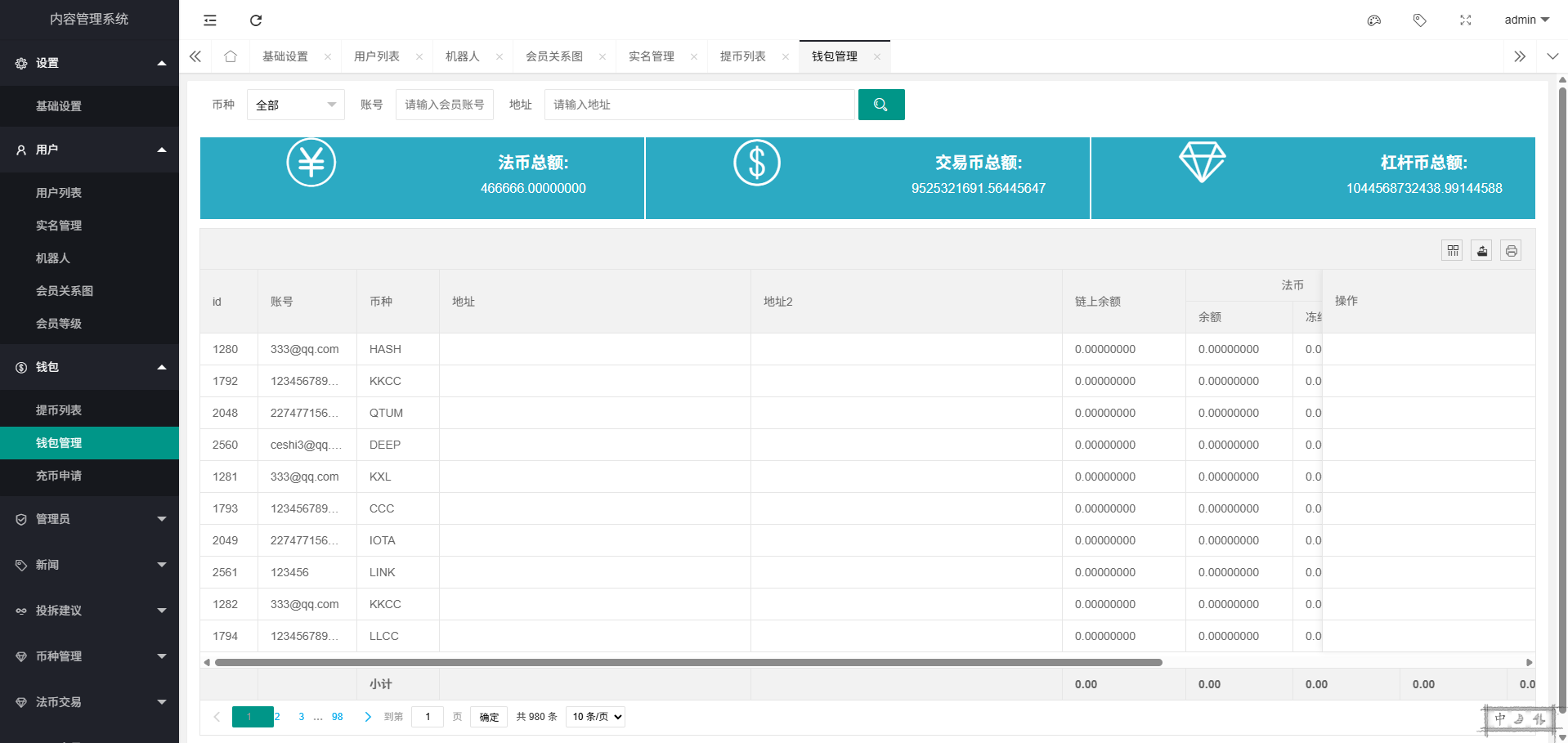The image size is (1568, 743).
Task: Refresh the page with reload icon
Action: click(x=256, y=20)
